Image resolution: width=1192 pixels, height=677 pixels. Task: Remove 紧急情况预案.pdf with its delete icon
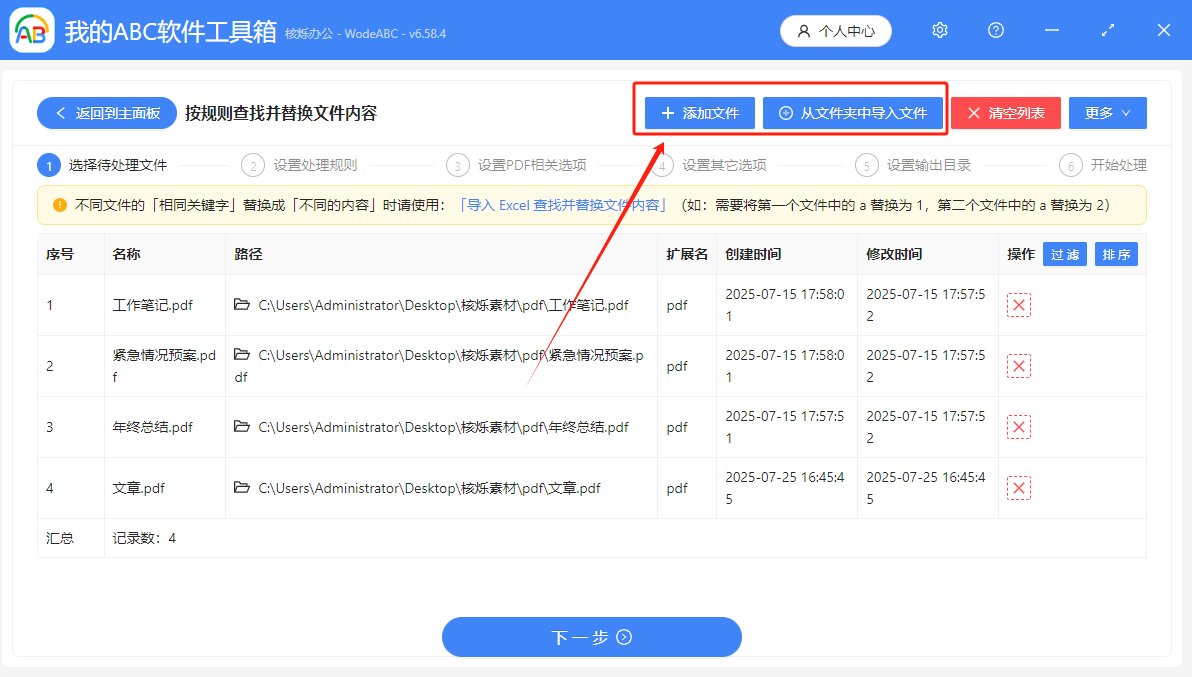(1019, 366)
